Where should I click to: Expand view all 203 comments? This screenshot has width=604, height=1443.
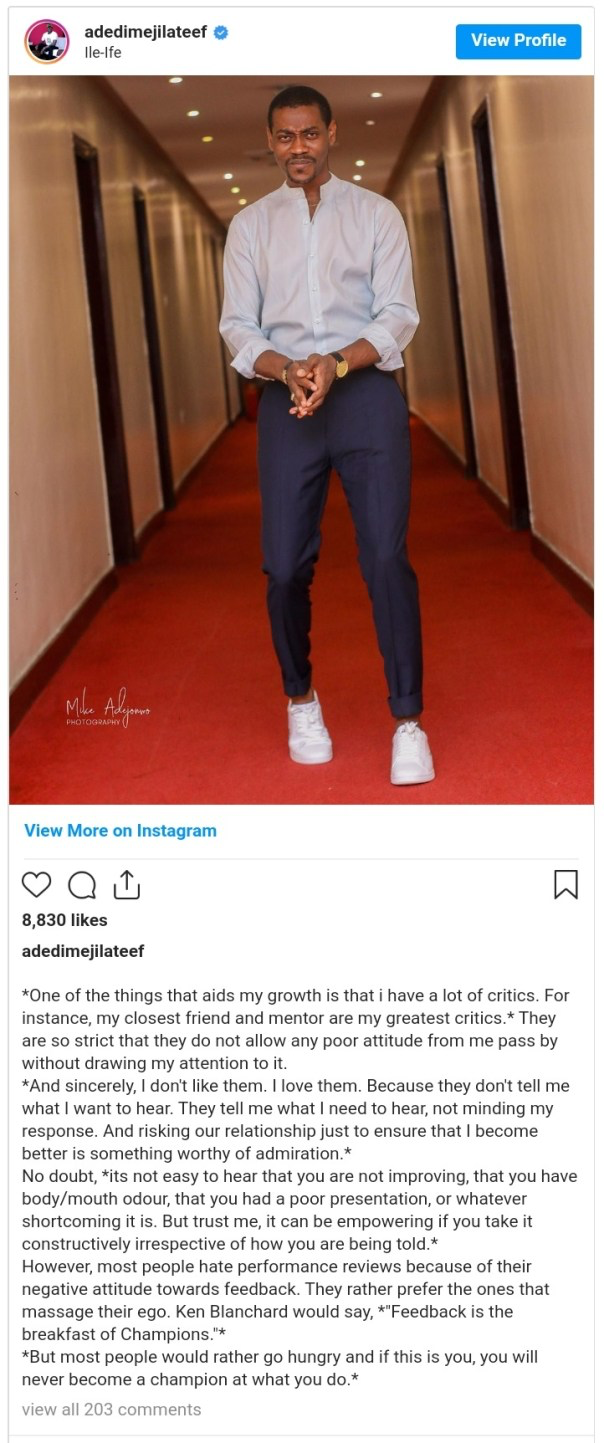[111, 1409]
